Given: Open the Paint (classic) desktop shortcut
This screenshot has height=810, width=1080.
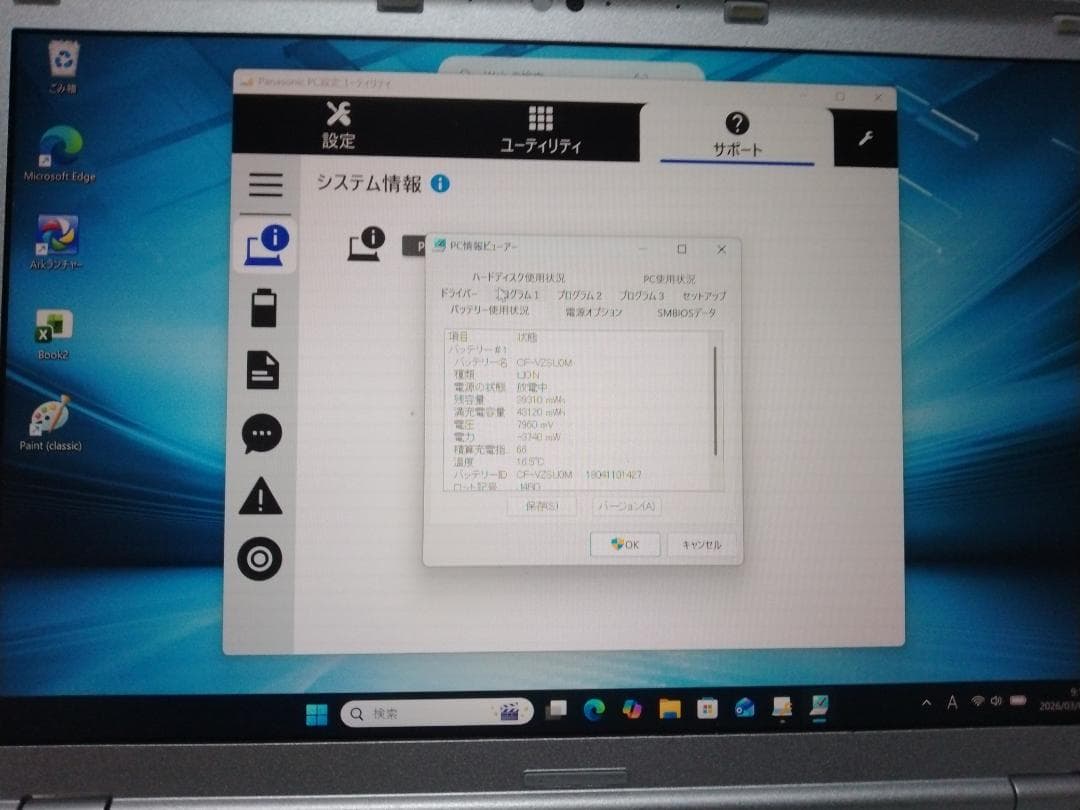Looking at the screenshot, I should [51, 424].
